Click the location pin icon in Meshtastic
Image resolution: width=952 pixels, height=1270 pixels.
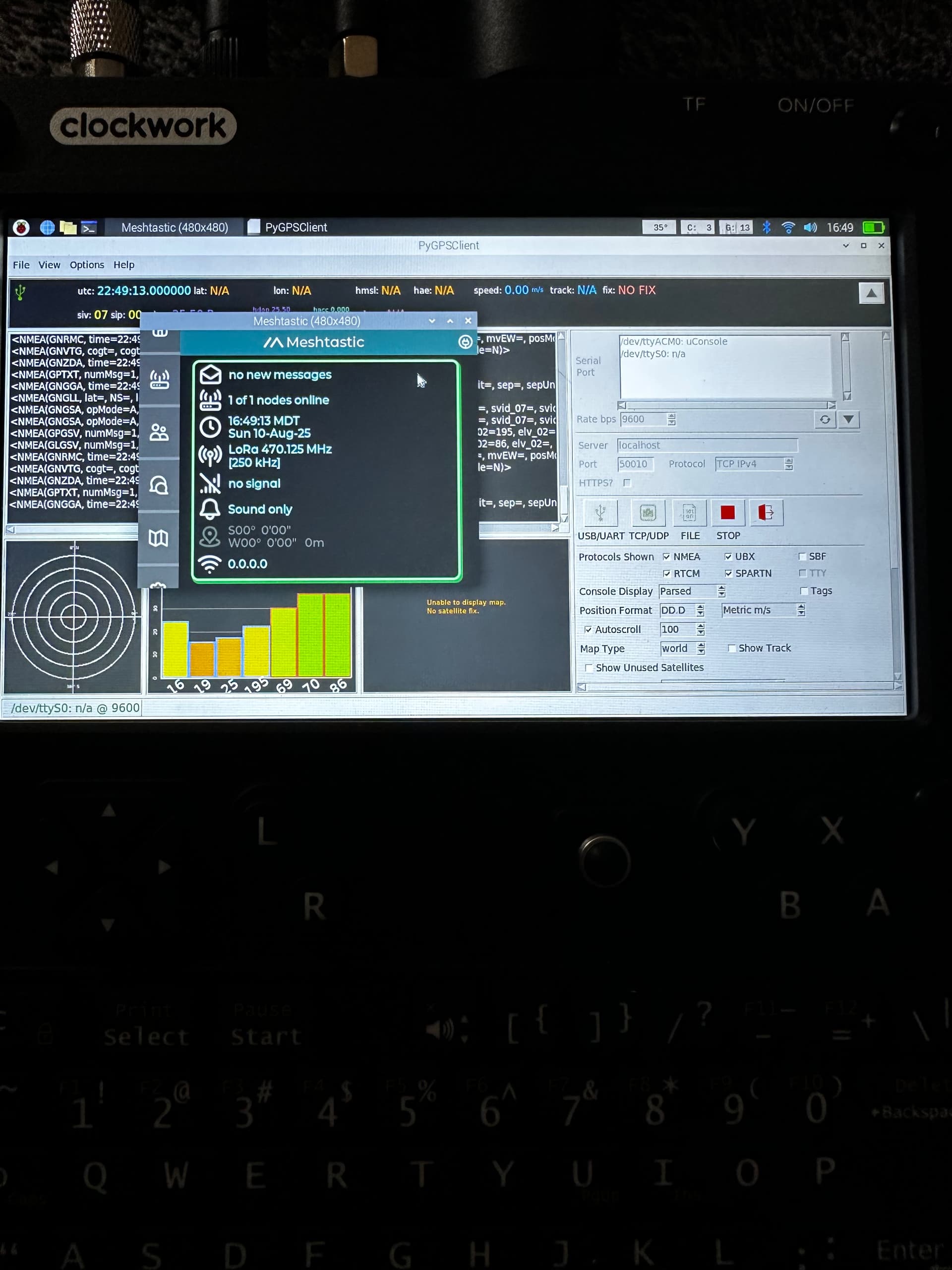(x=210, y=536)
